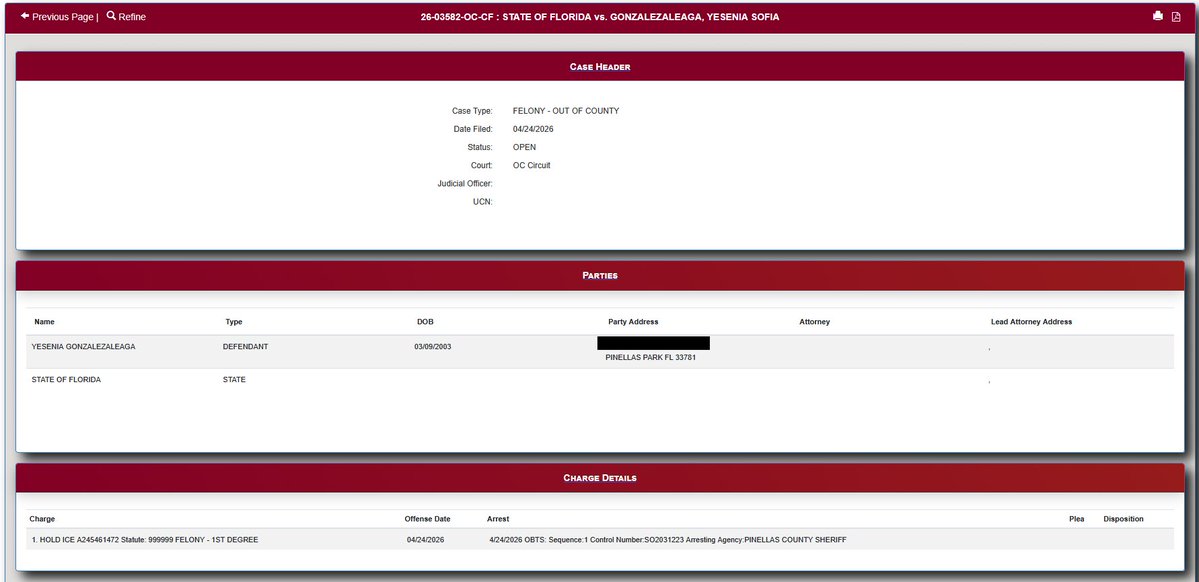
Task: Open the Refine search link
Action: pyautogui.click(x=126, y=17)
